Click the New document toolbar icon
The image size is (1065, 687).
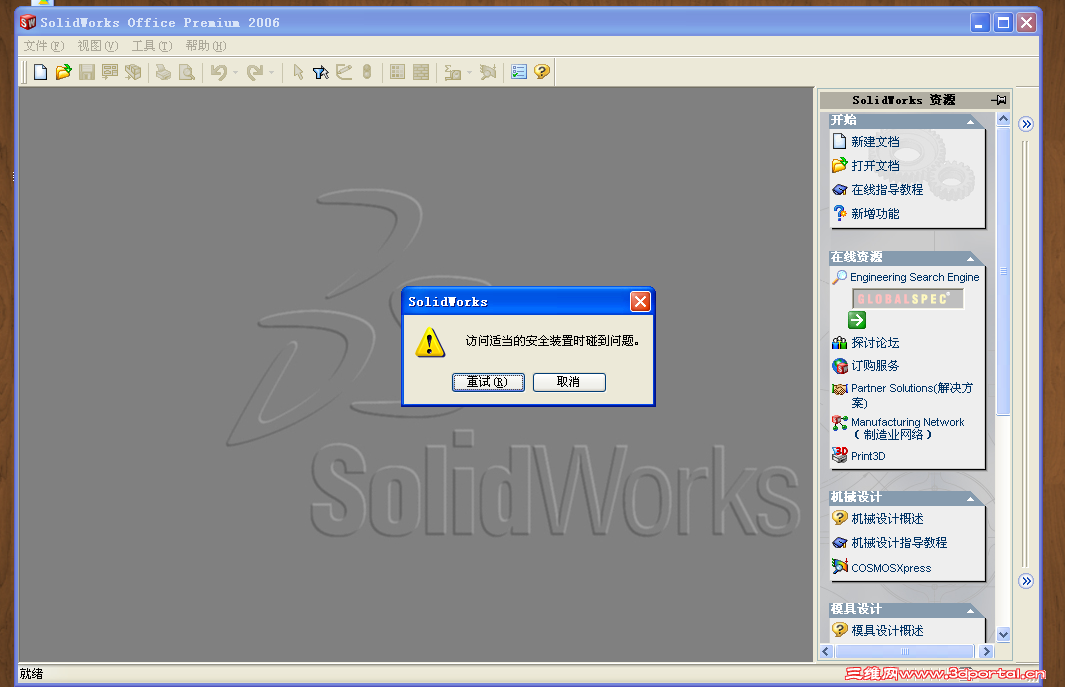tap(40, 72)
